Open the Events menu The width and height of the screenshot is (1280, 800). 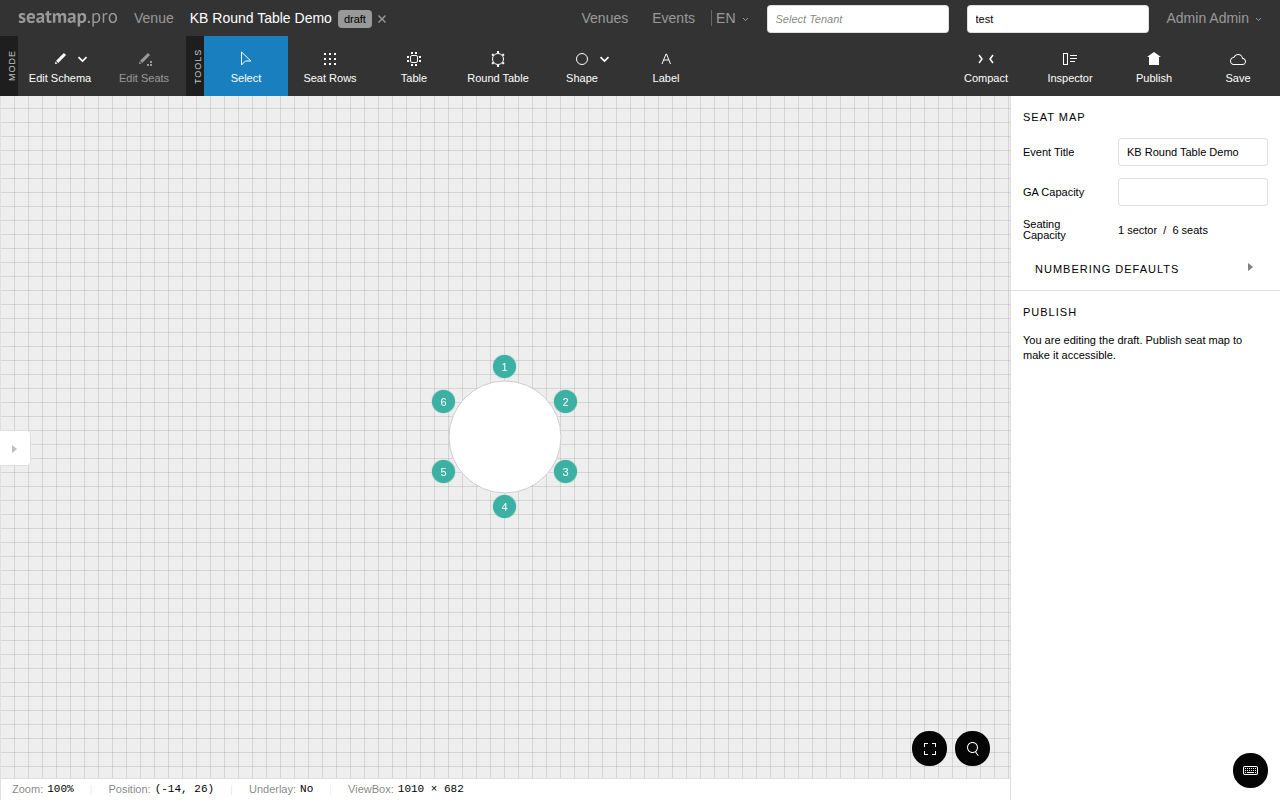[x=673, y=18]
